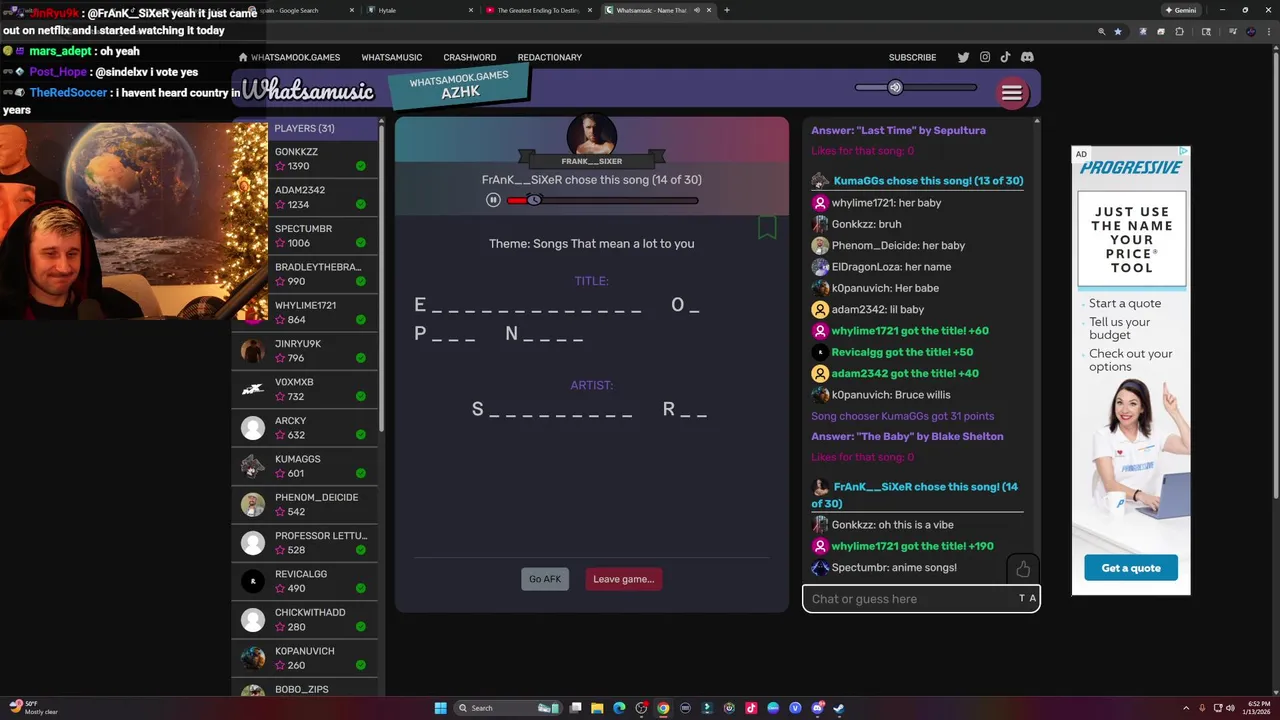Click the taskbar Search box
The width and height of the screenshot is (1280, 720).
point(509,708)
